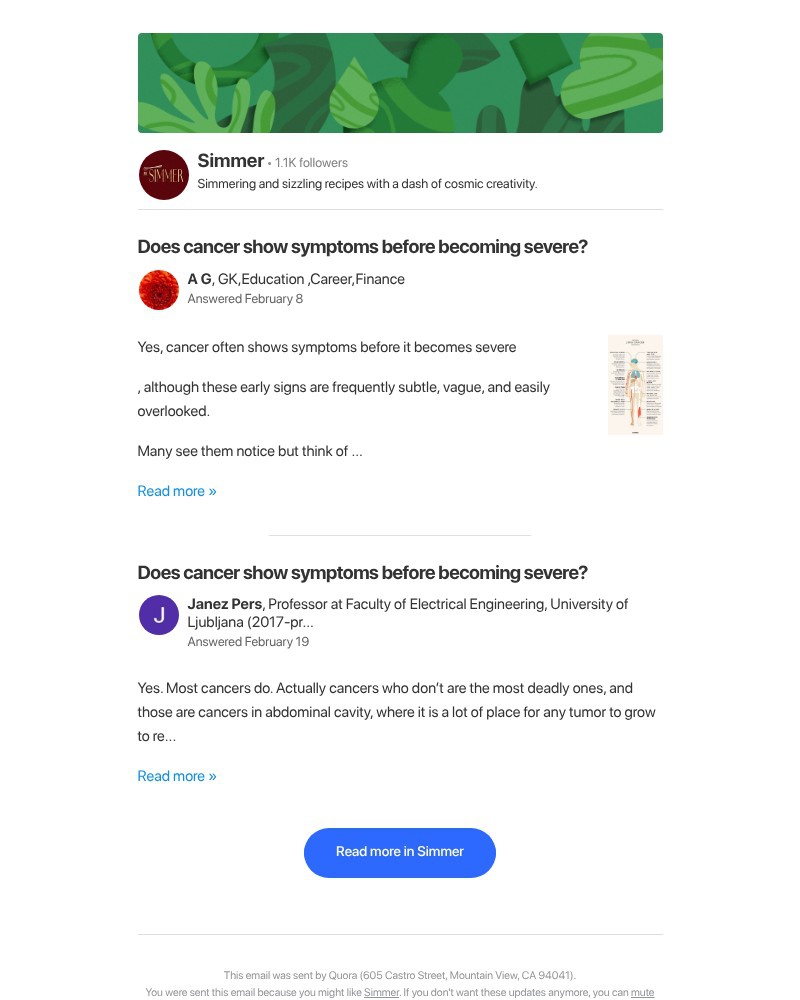Click A G's contributor name
Screen dimensions: 800x1000
[x=197, y=279]
